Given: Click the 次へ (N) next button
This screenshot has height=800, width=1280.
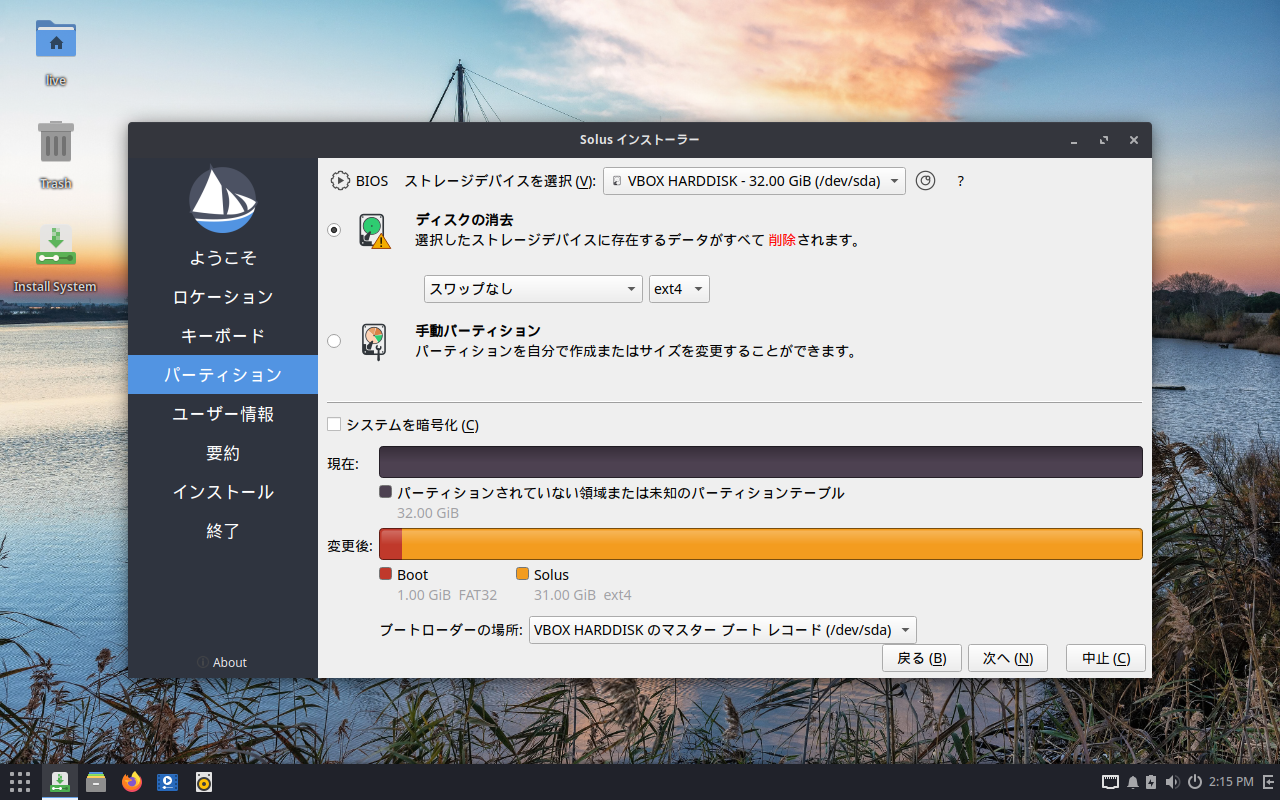Looking at the screenshot, I should [x=1008, y=658].
